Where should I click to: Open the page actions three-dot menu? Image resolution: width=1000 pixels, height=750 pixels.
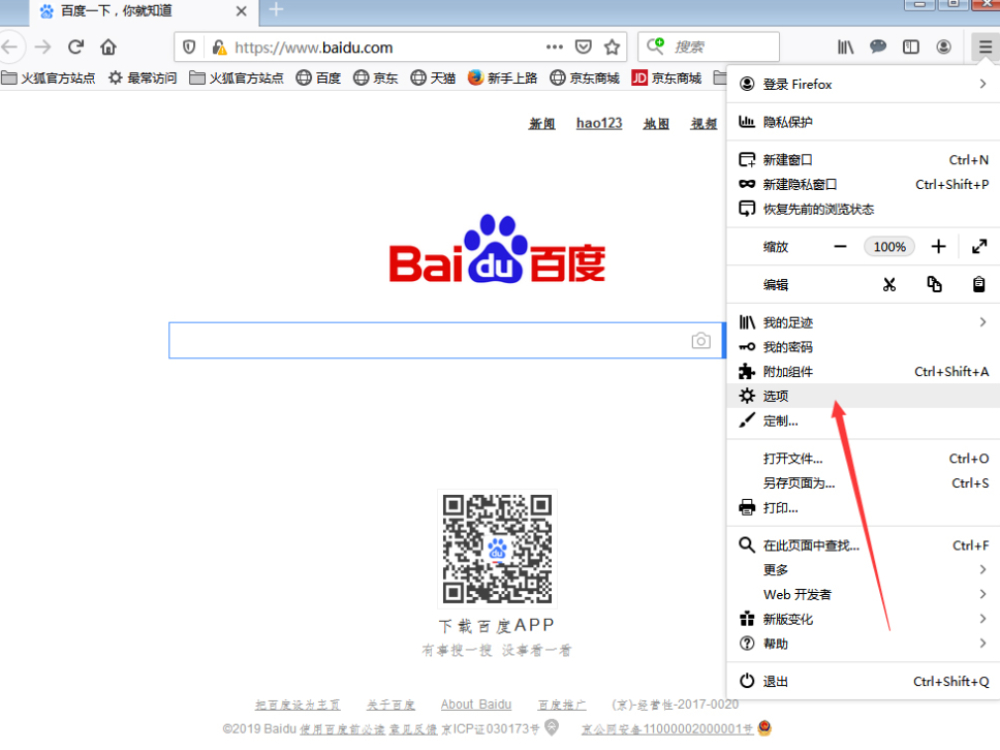click(x=554, y=47)
